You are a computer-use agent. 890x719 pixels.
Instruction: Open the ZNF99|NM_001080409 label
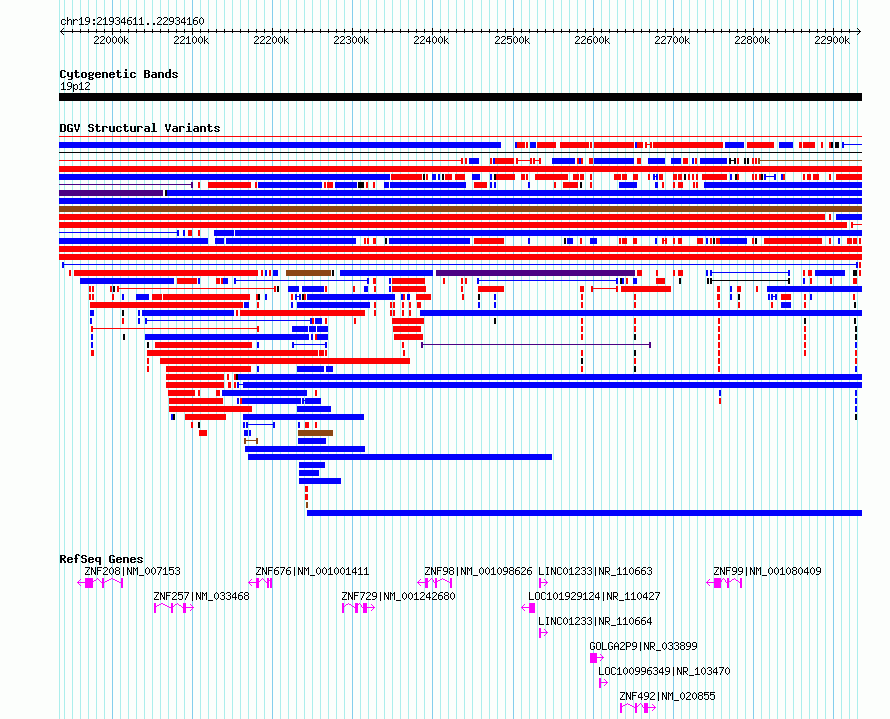point(767,571)
